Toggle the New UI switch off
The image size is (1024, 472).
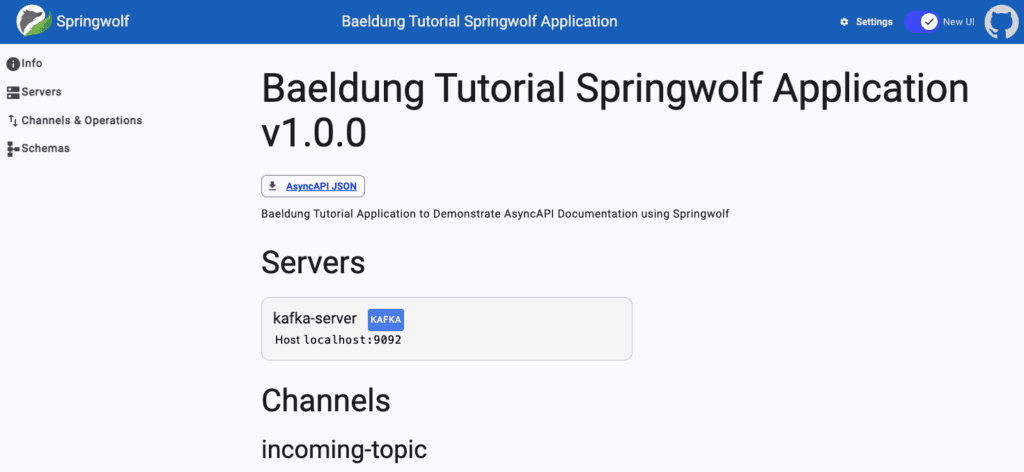click(921, 22)
